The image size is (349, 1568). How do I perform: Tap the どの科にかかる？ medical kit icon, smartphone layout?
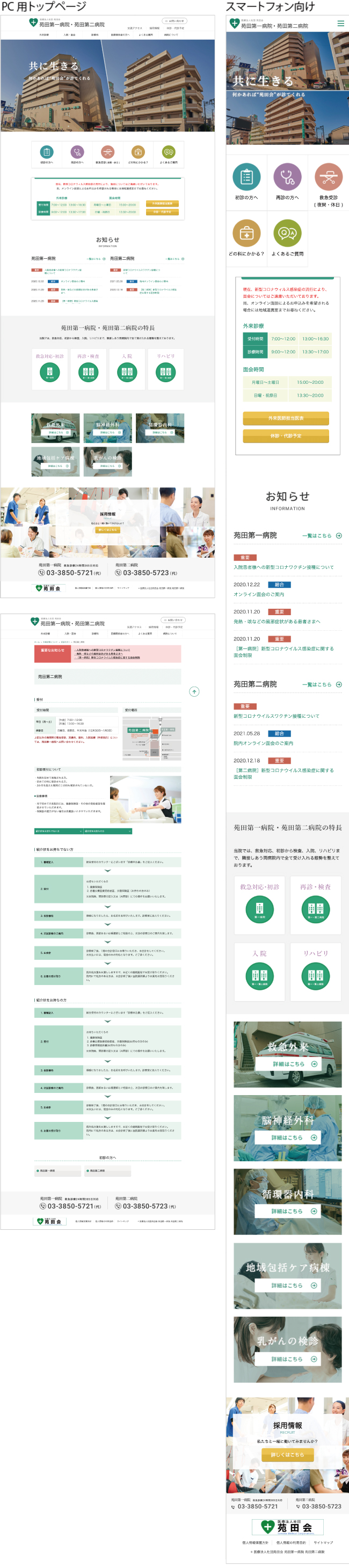point(246,232)
